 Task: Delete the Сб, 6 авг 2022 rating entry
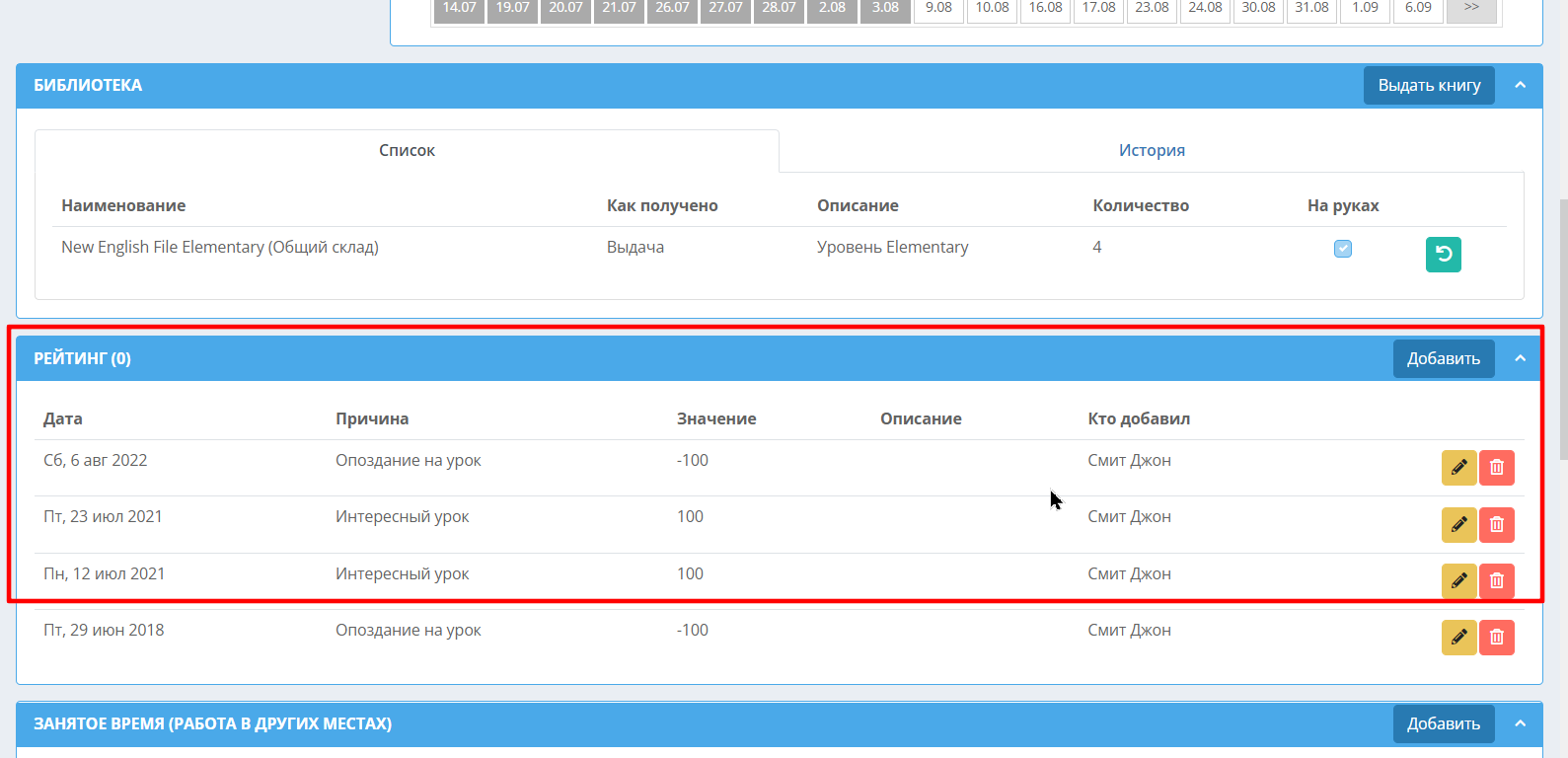click(1496, 467)
